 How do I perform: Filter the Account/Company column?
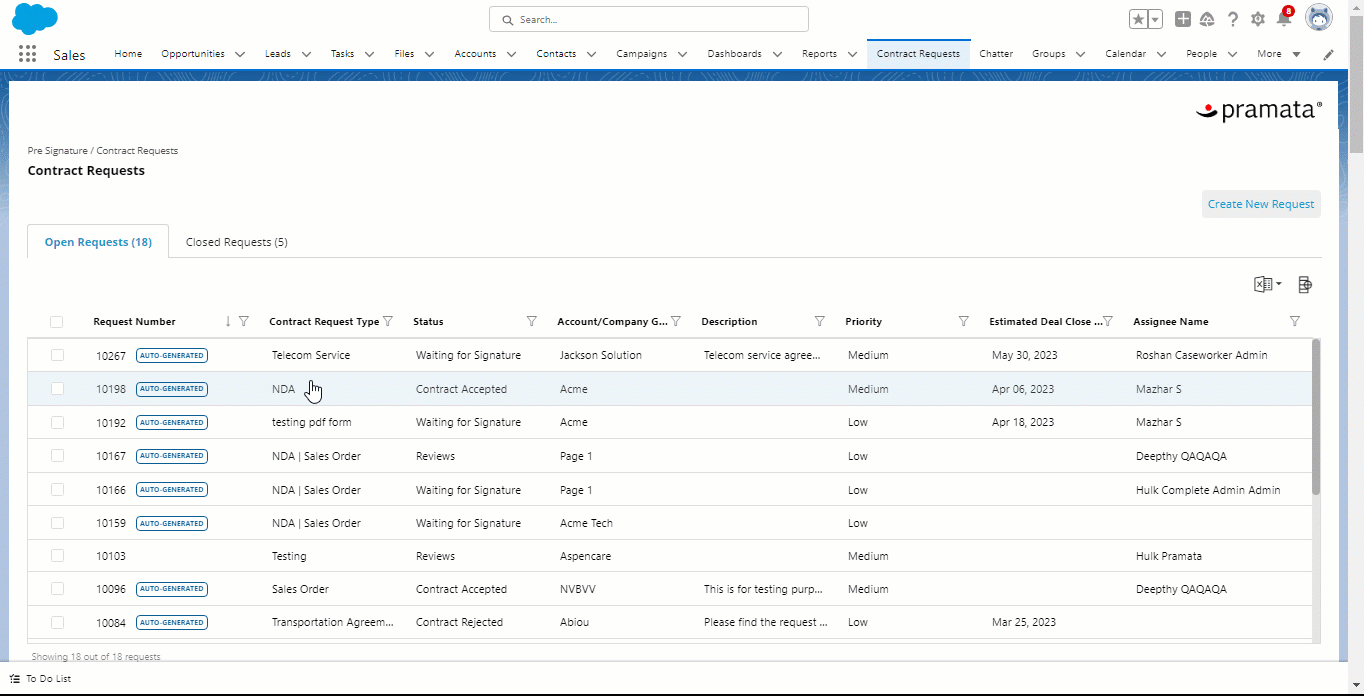(x=676, y=321)
